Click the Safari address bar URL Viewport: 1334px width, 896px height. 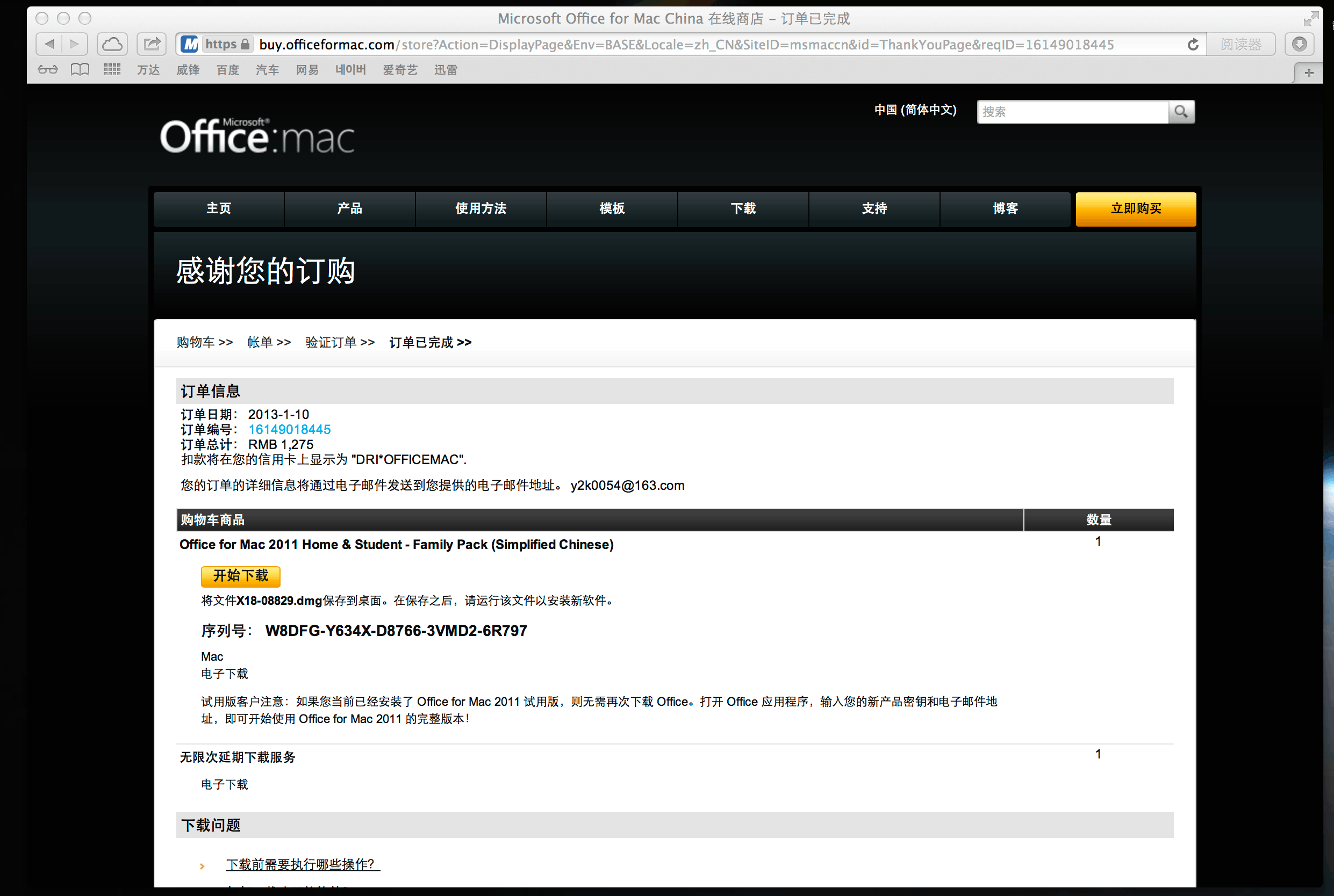tap(686, 45)
